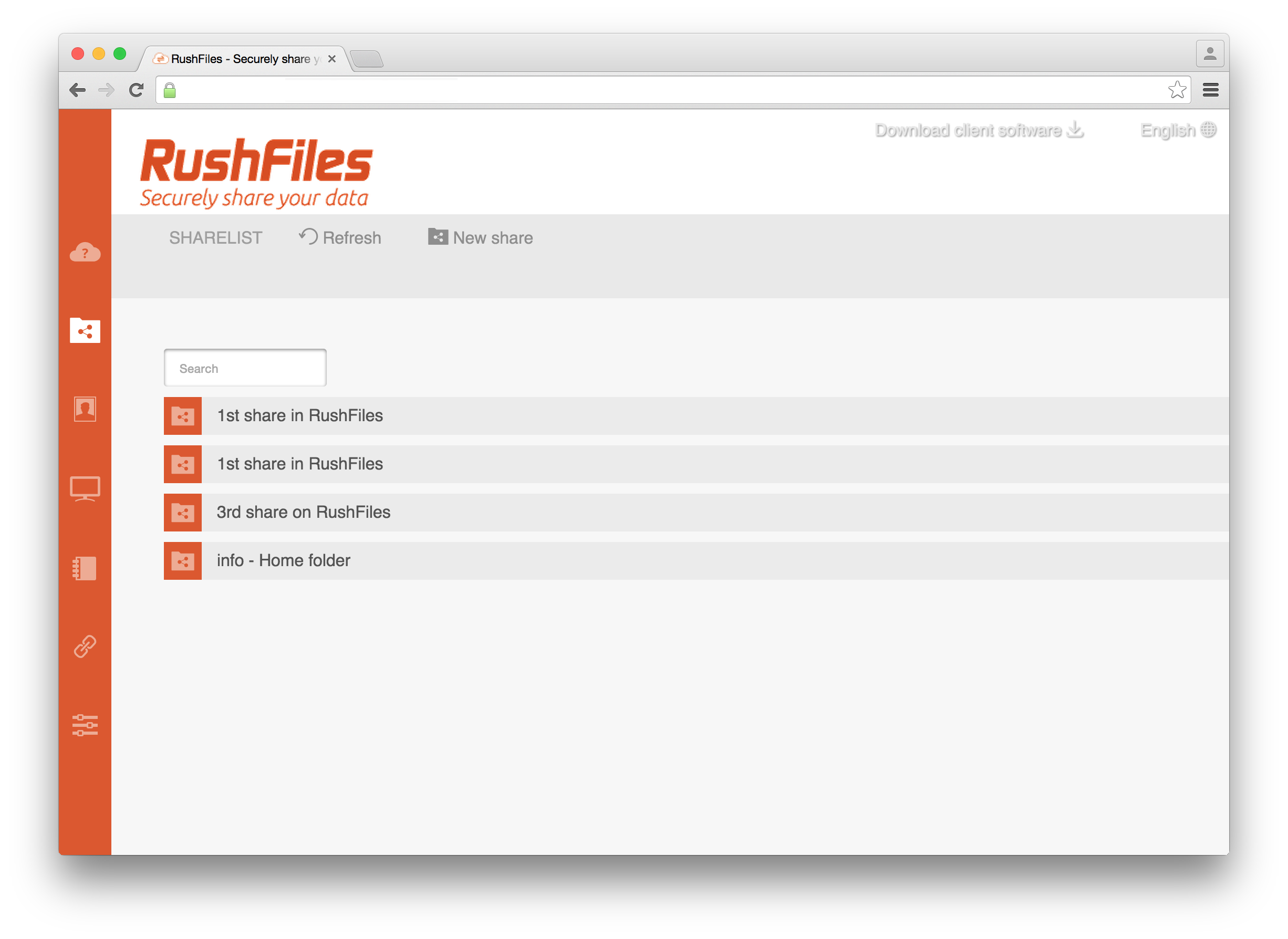Image resolution: width=1288 pixels, height=939 pixels.
Task: Open the sliders settings icon in sidebar
Action: 85,725
